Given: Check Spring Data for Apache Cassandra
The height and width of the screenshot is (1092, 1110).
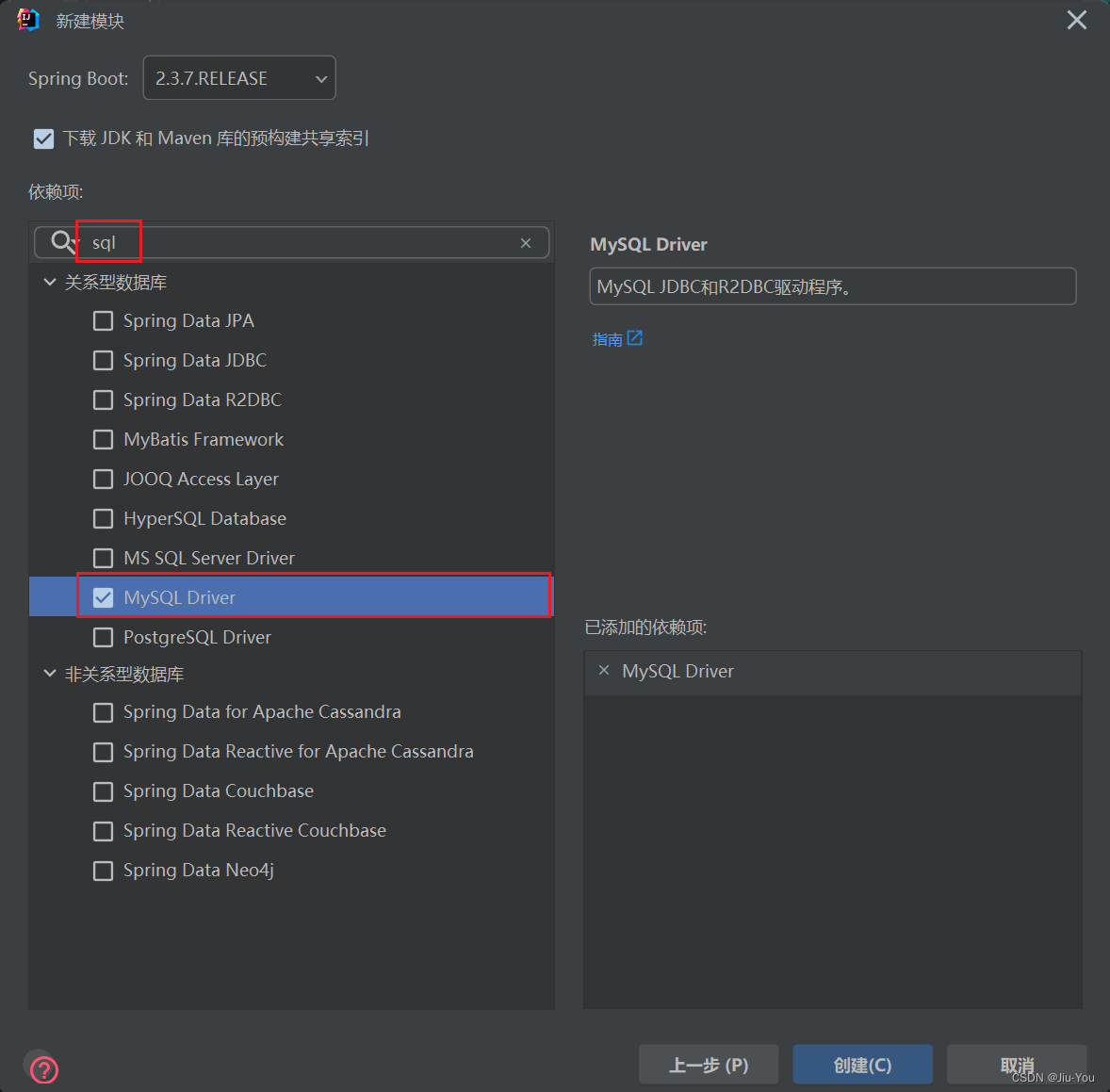Looking at the screenshot, I should pyautogui.click(x=104, y=712).
